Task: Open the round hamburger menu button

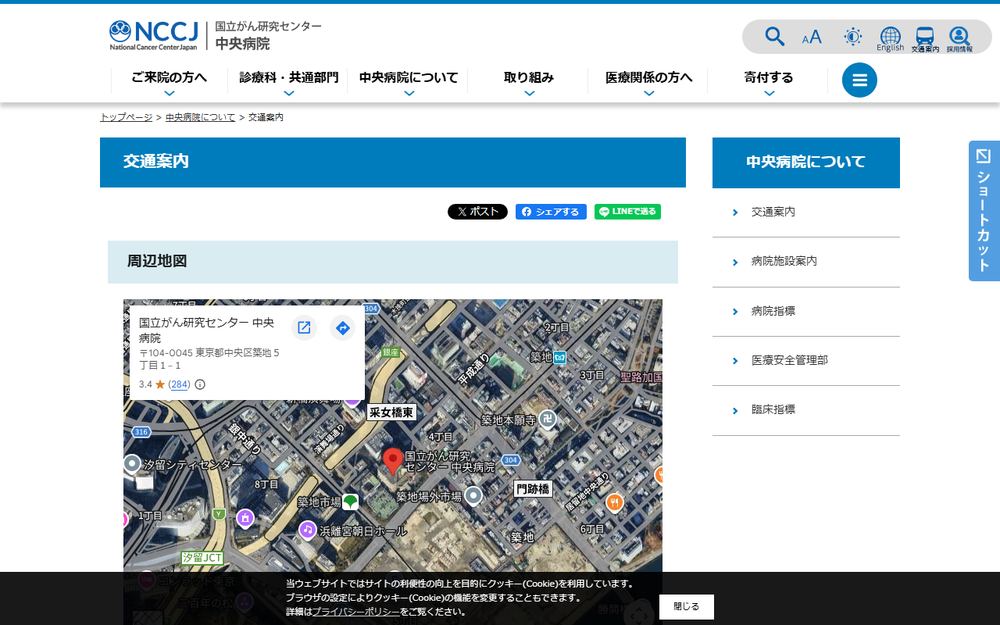Action: [x=859, y=80]
